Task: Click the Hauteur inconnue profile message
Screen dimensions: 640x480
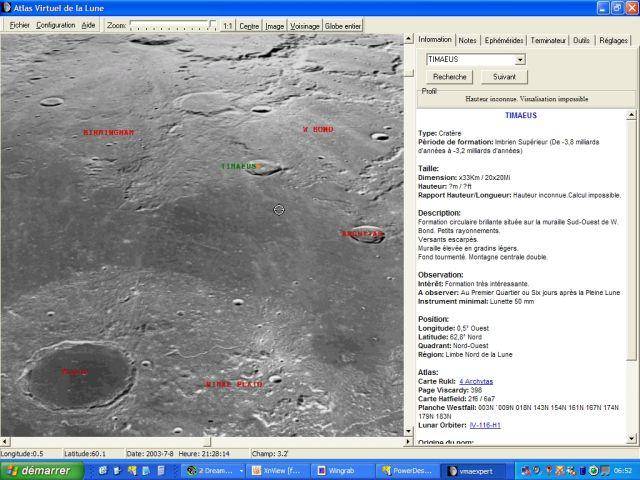Action: click(527, 99)
